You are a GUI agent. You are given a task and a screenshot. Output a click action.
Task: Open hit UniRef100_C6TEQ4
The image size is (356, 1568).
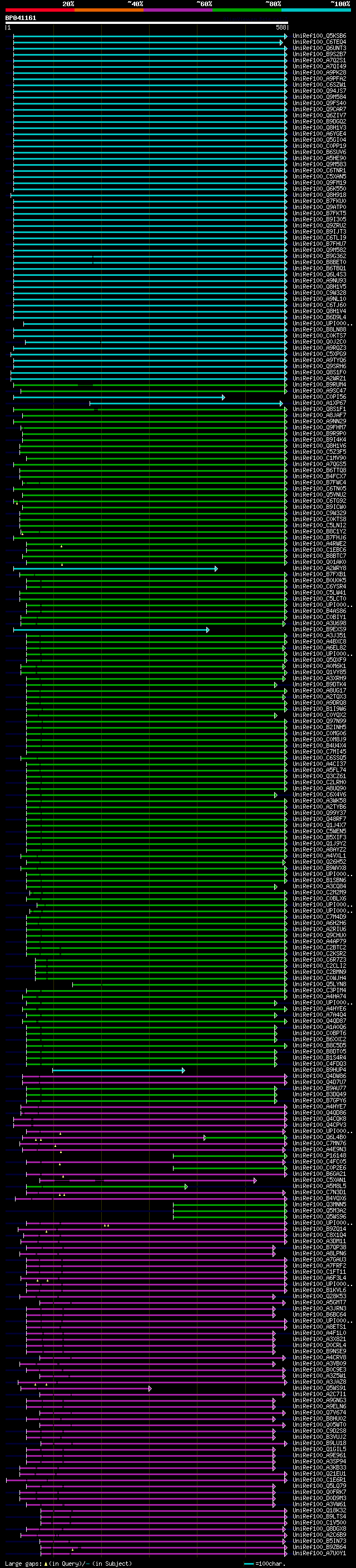[x=319, y=42]
